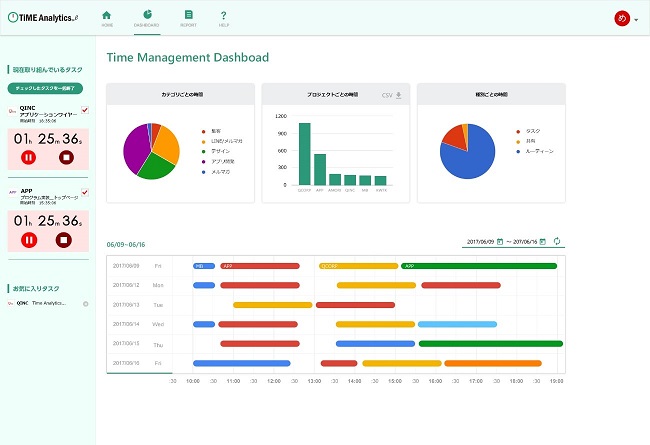Click the APP project logo in current tasks
This screenshot has width=650, height=445.
12,192
